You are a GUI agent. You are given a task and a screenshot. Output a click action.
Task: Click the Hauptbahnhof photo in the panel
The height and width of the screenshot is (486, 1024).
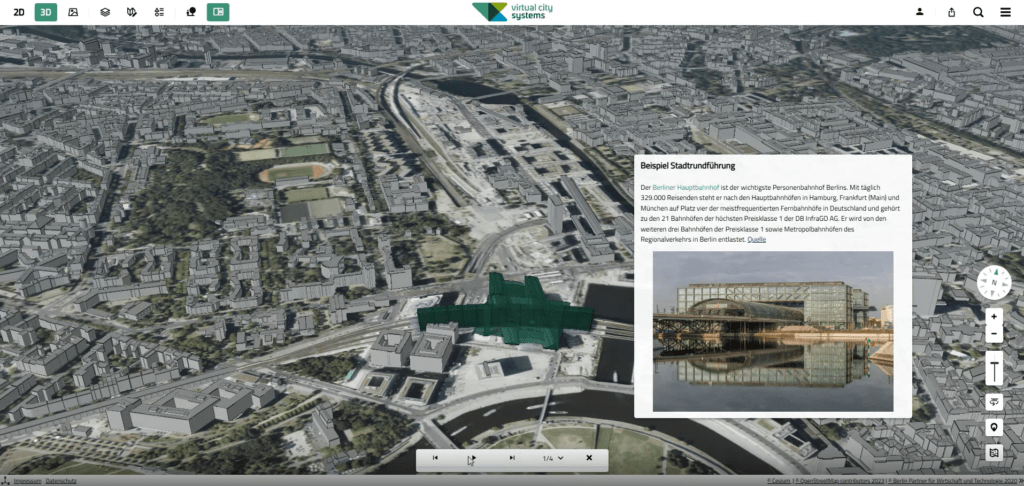(773, 331)
